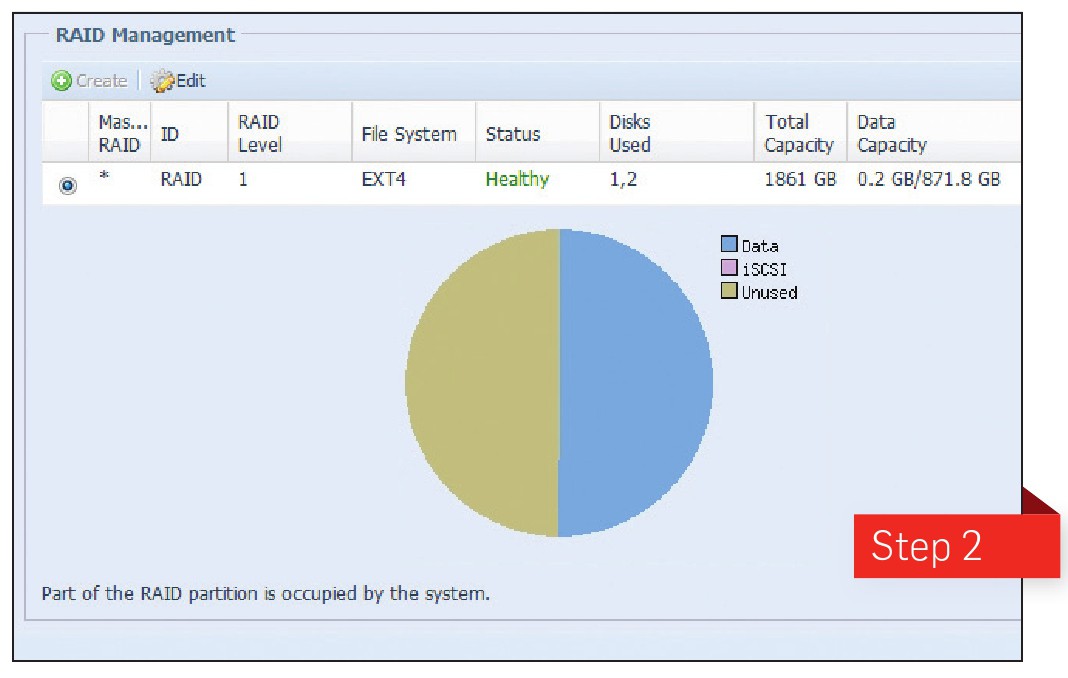Click the Edit pencil icon
This screenshot has height=678, width=1068.
[x=162, y=81]
